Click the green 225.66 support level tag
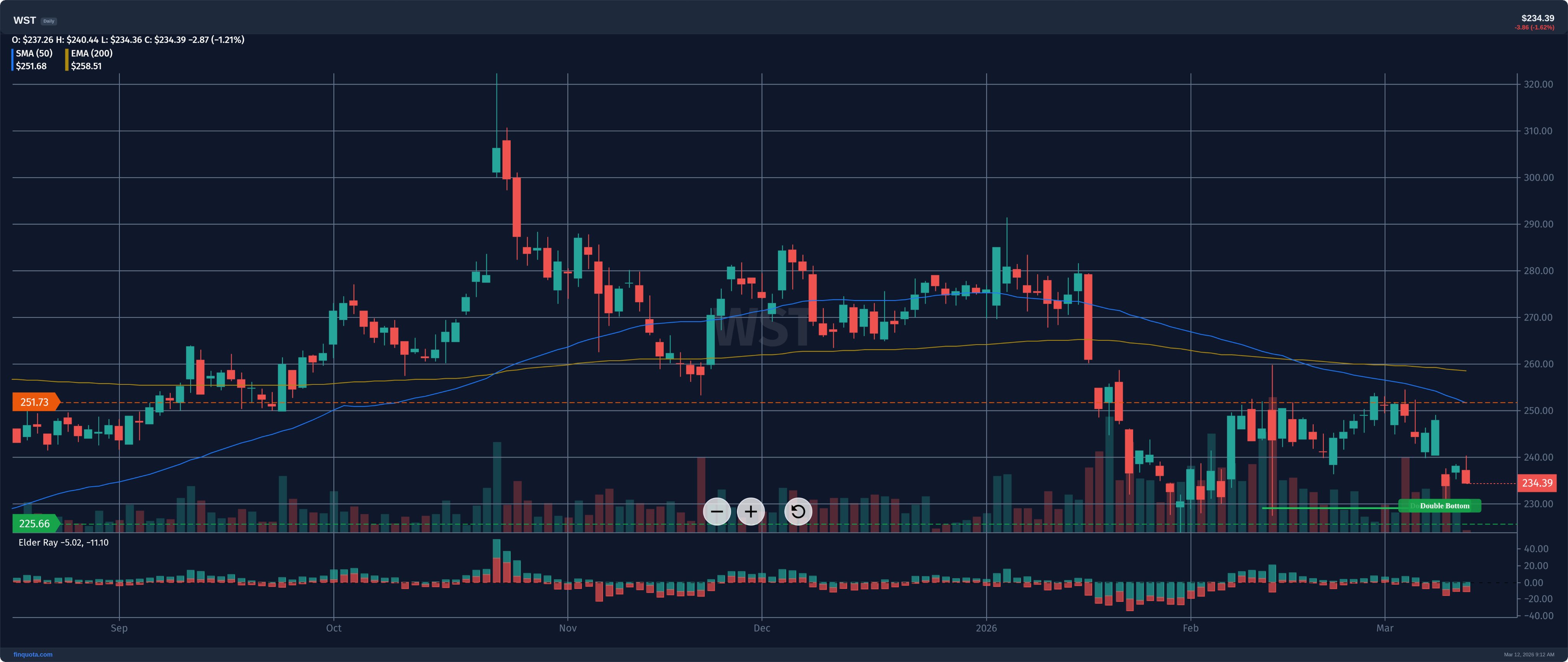 tap(35, 524)
